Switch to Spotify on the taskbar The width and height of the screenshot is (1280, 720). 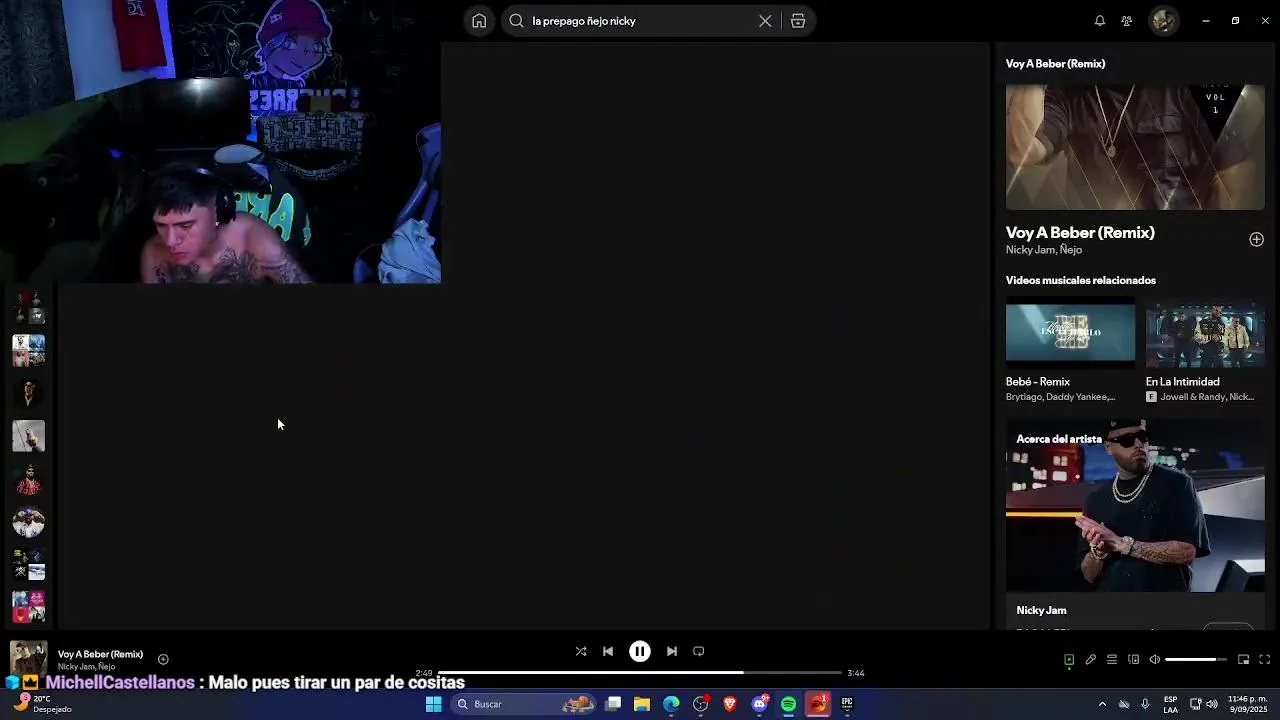[x=789, y=704]
